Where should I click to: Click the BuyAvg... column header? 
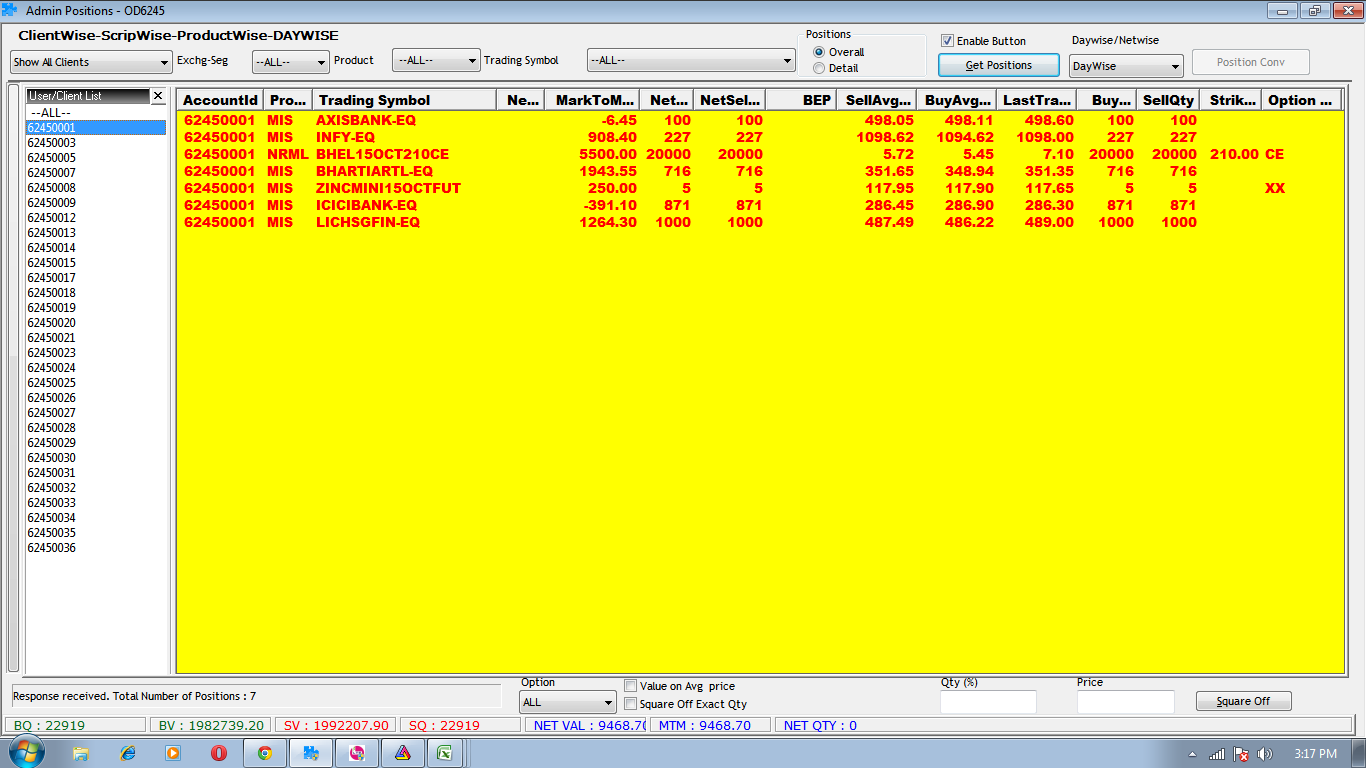(x=957, y=100)
